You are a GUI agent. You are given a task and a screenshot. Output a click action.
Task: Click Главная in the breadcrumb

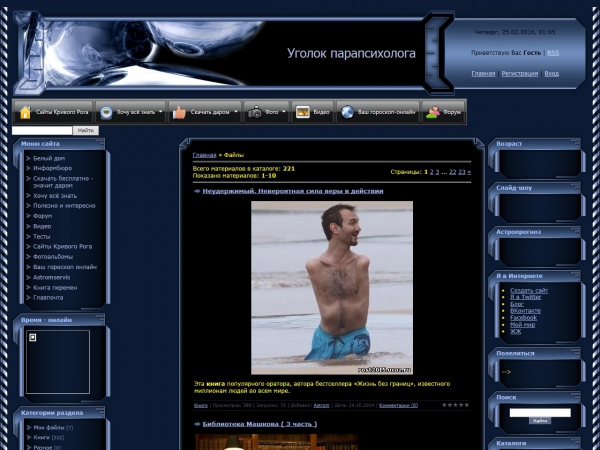coord(204,155)
